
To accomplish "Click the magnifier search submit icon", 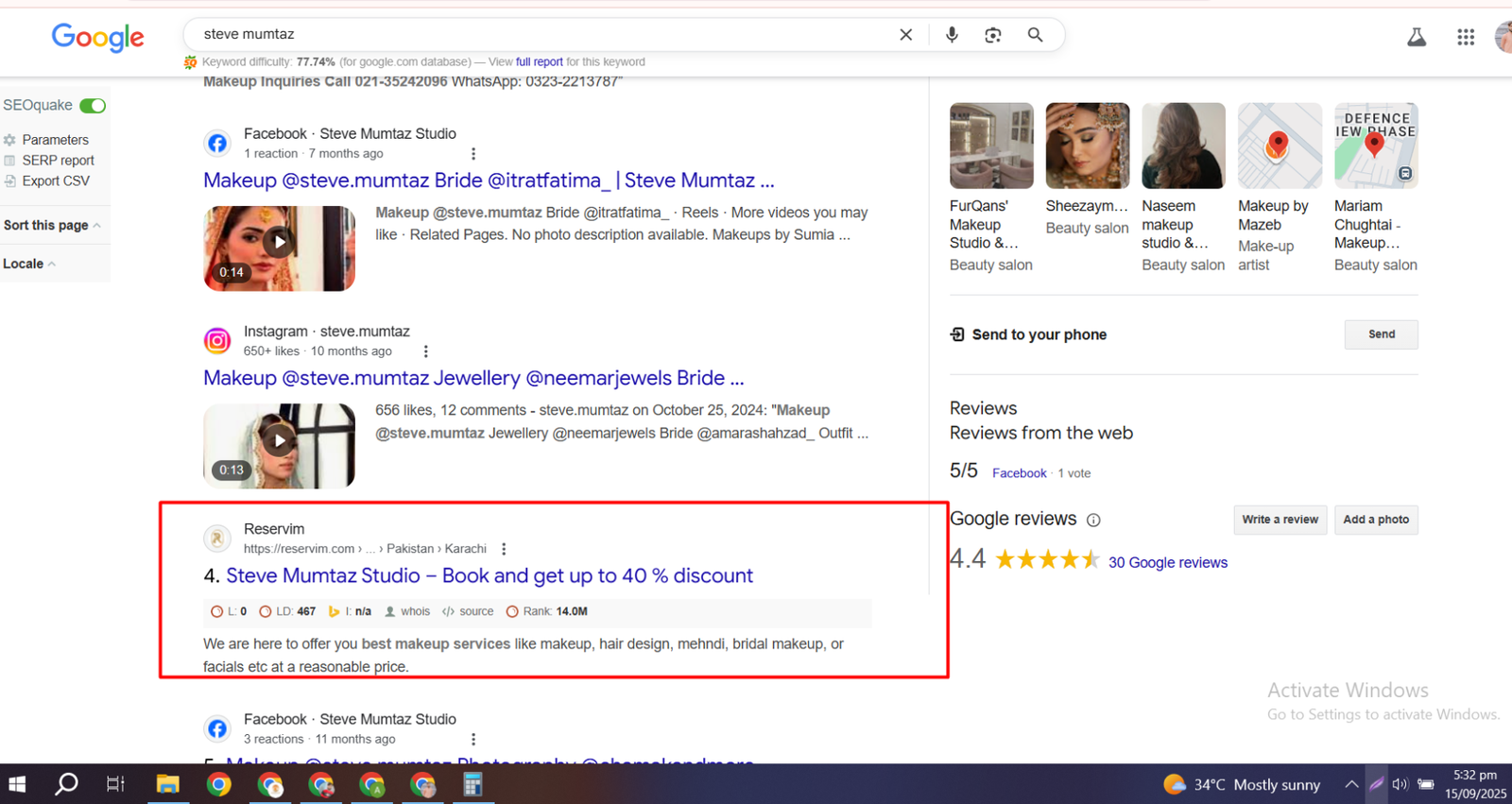I will pyautogui.click(x=1035, y=35).
